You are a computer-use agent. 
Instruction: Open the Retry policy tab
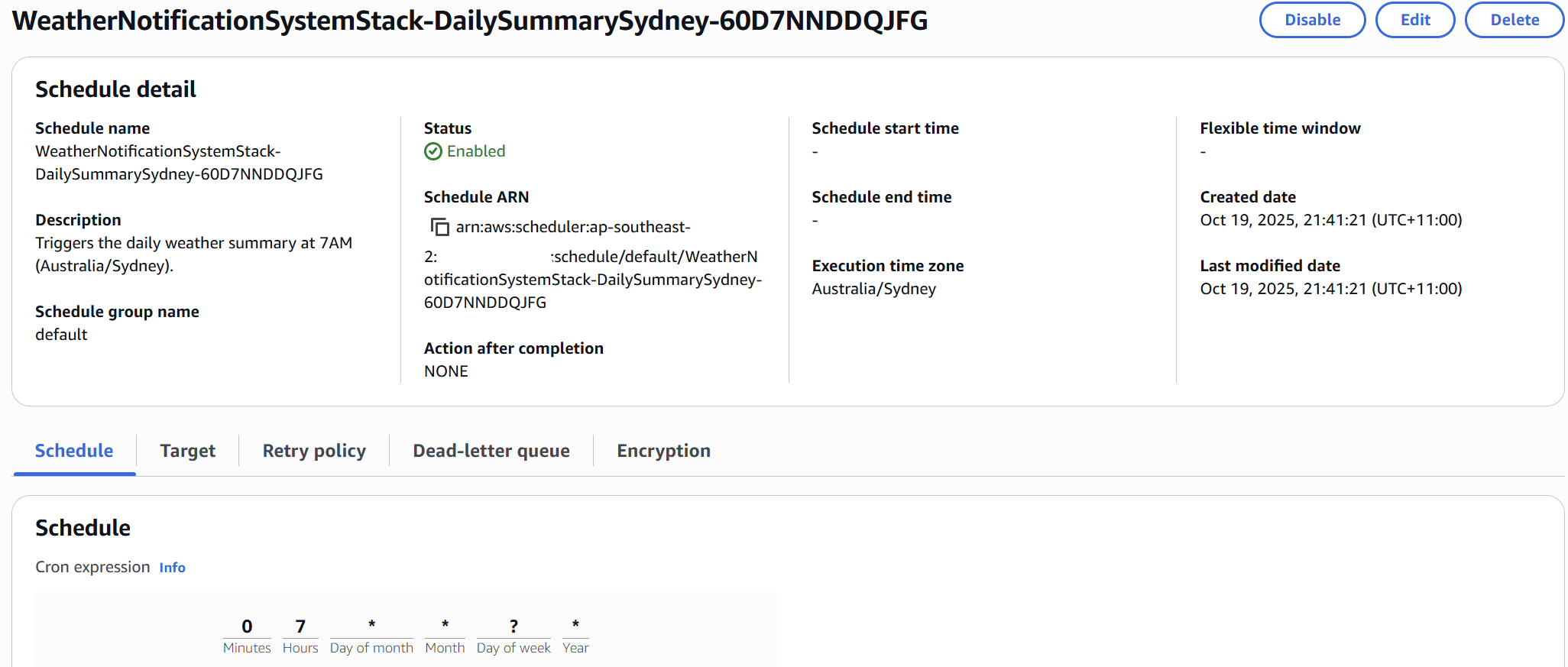314,451
